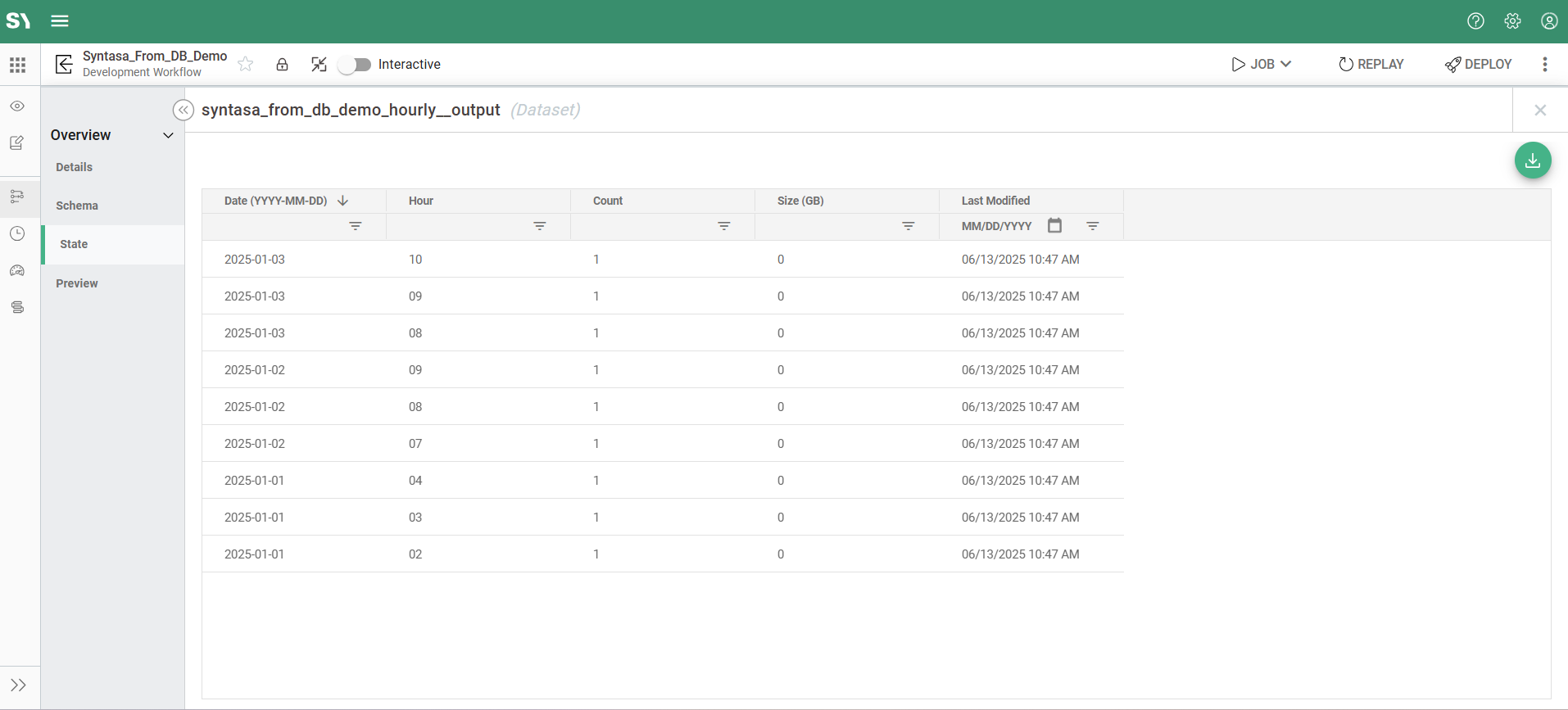Toggle the Interactive mode switch

pyautogui.click(x=355, y=65)
